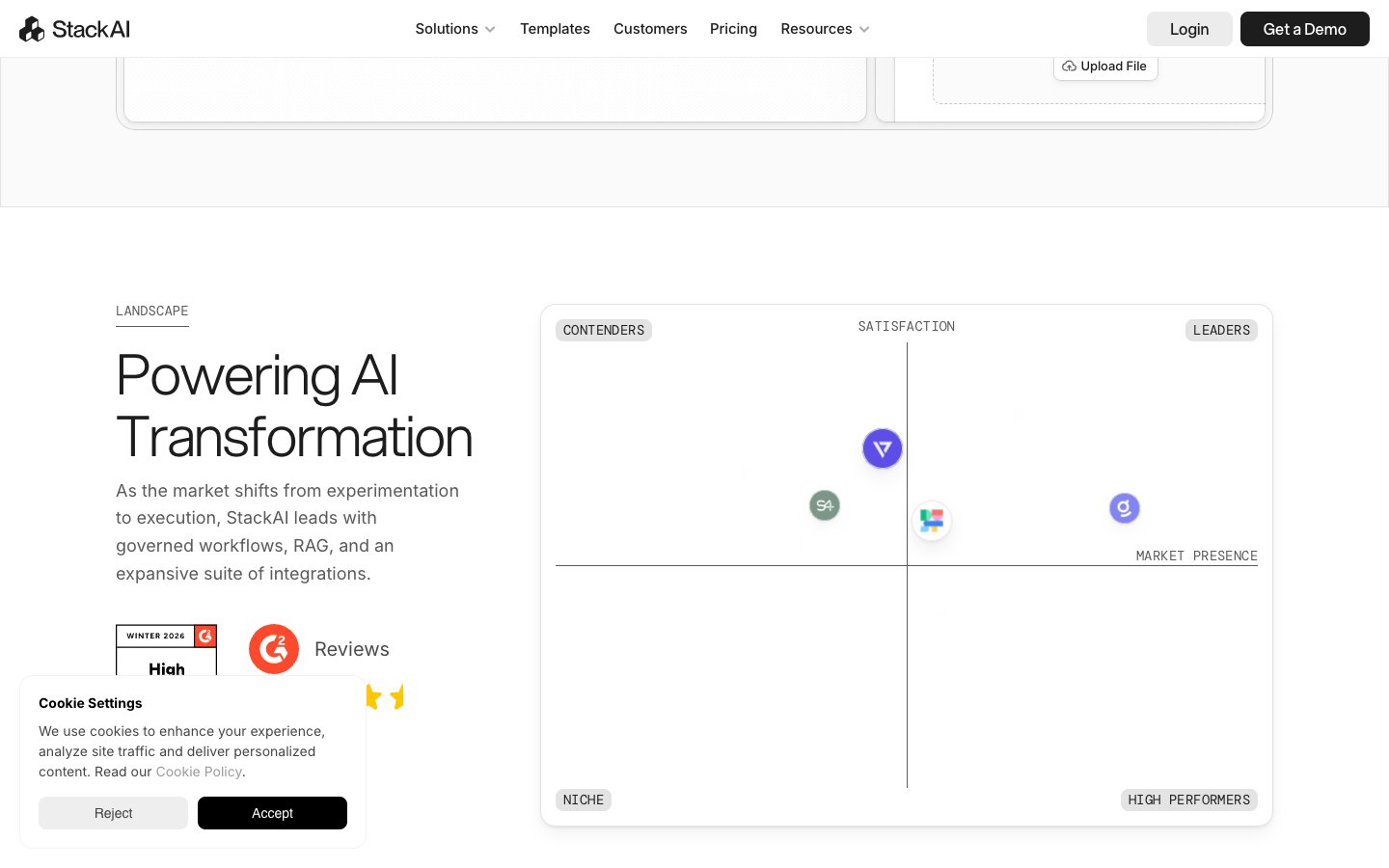Go to the Templates page
Viewport: 1389px width, 868px height.
tap(555, 29)
